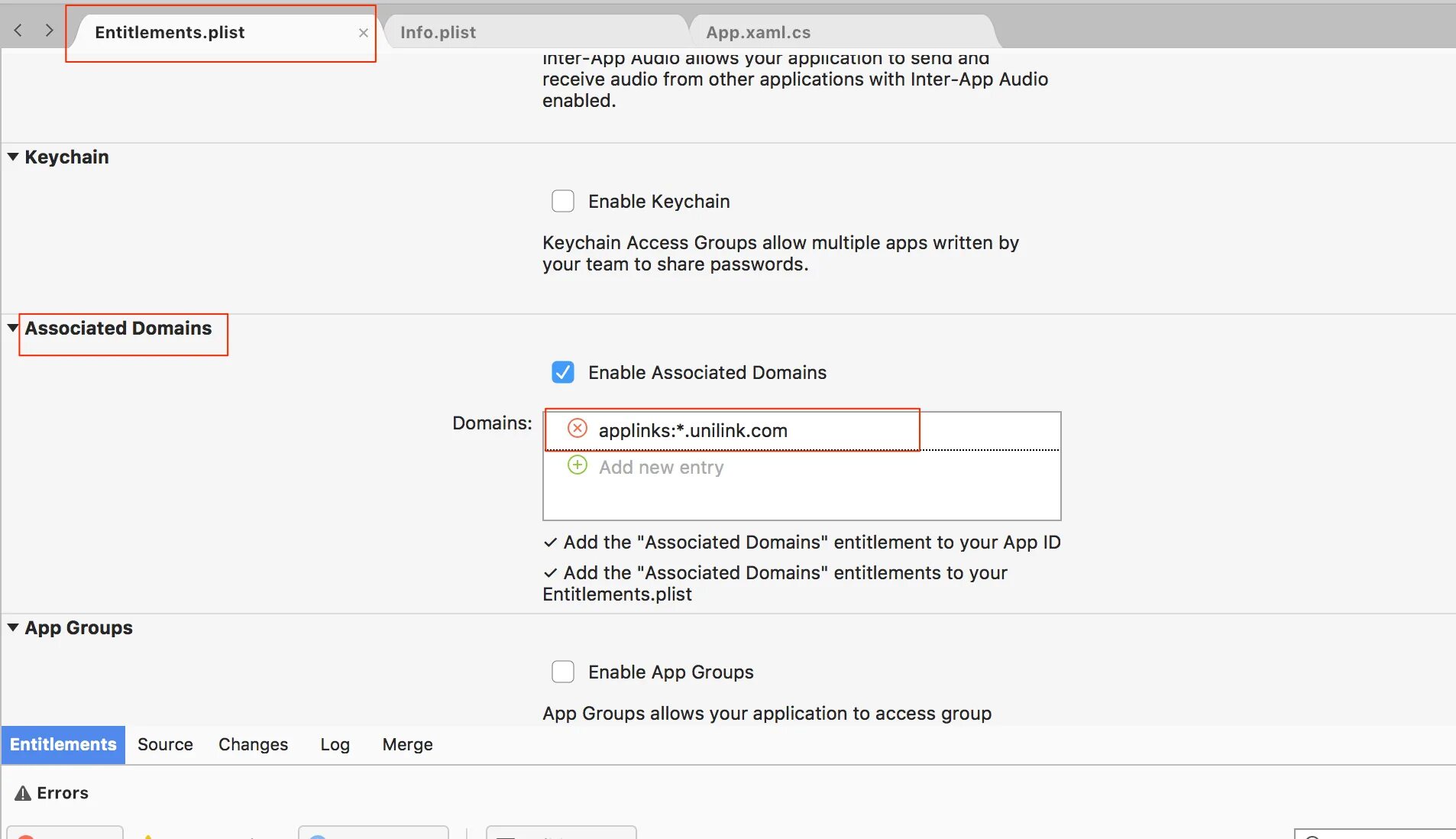Click the Errors warning triangle icon

[x=23, y=793]
